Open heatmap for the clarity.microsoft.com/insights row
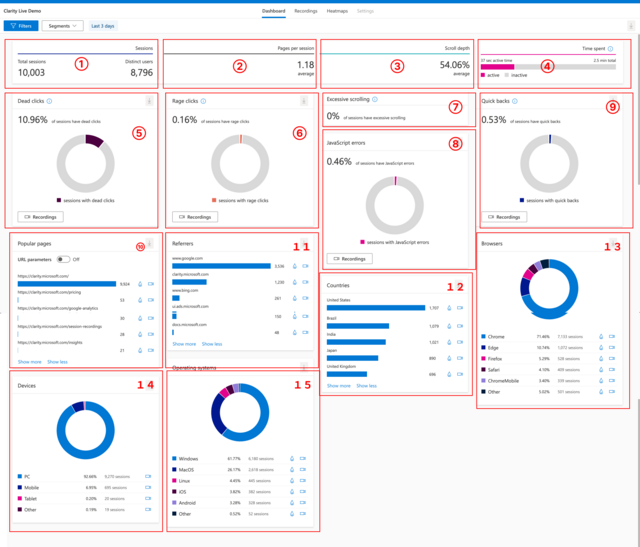Viewport: 640px width, 547px height. tap(140, 350)
